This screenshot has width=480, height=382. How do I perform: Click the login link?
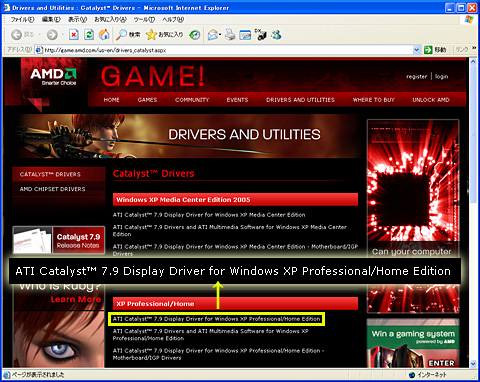click(441, 76)
